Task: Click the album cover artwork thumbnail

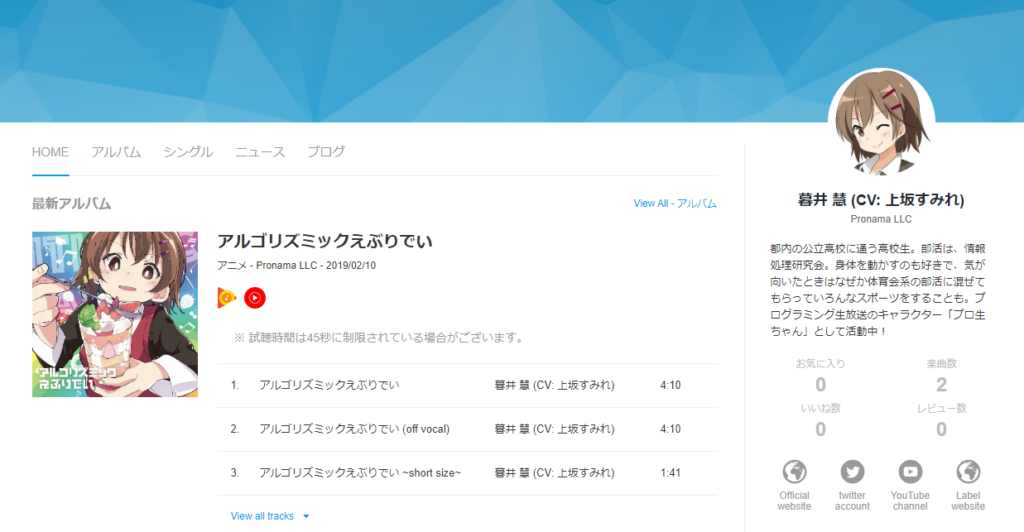Action: tap(115, 314)
